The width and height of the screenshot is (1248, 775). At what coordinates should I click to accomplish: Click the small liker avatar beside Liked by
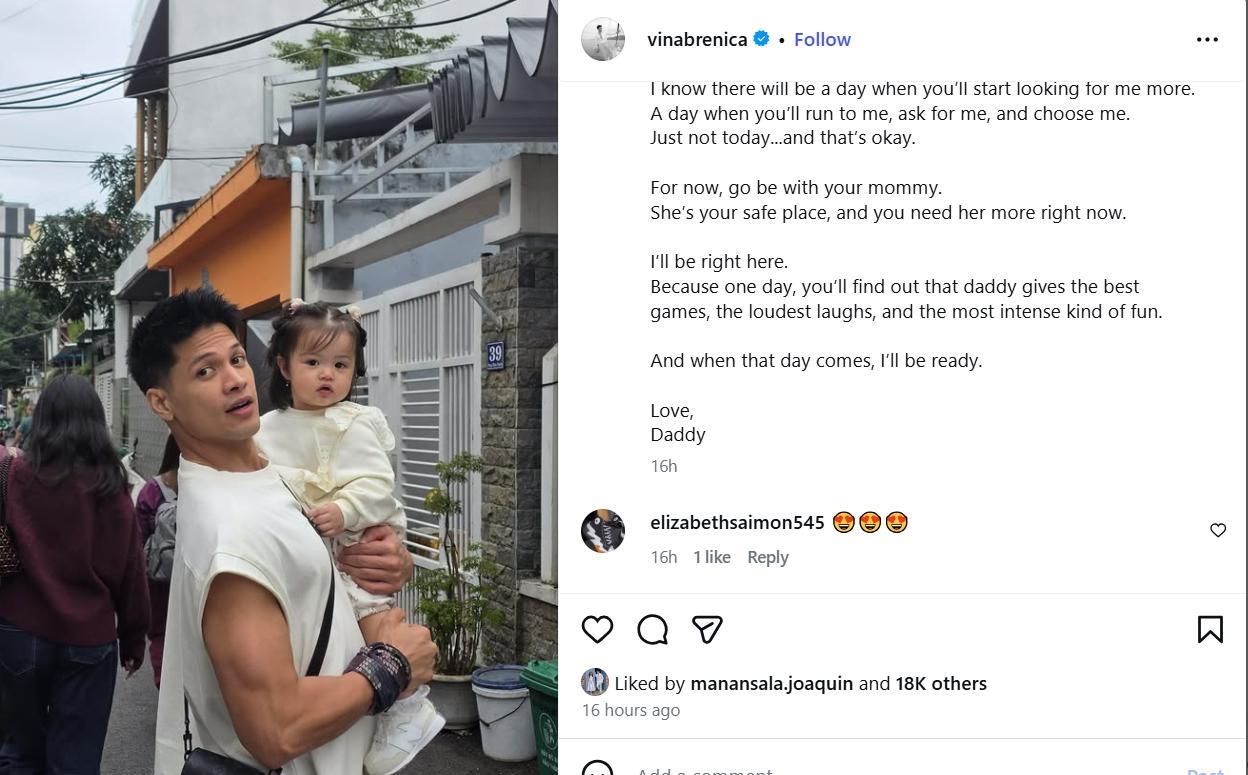pos(595,682)
